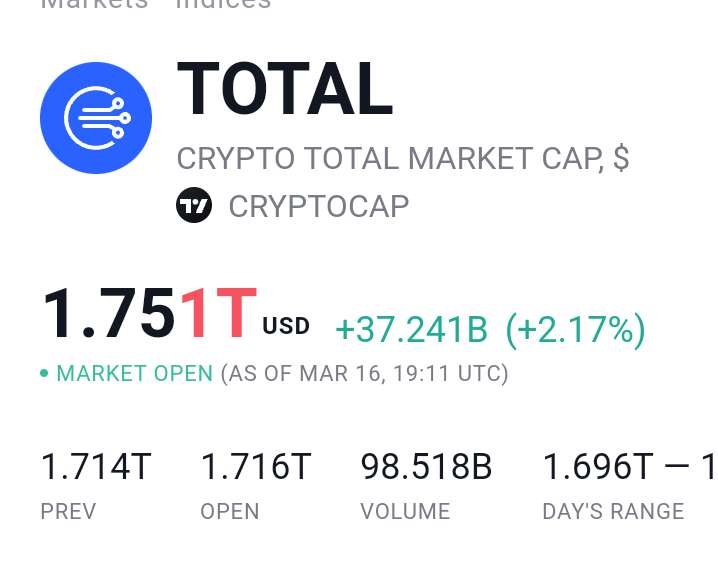
Task: Click the blue crypto total market cap logo
Action: (x=96, y=118)
